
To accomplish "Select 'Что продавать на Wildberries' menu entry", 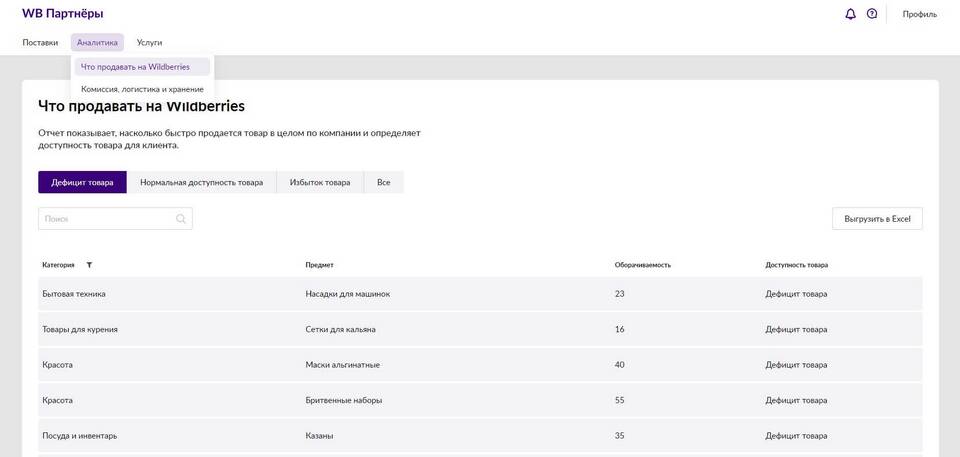I will pos(142,67).
